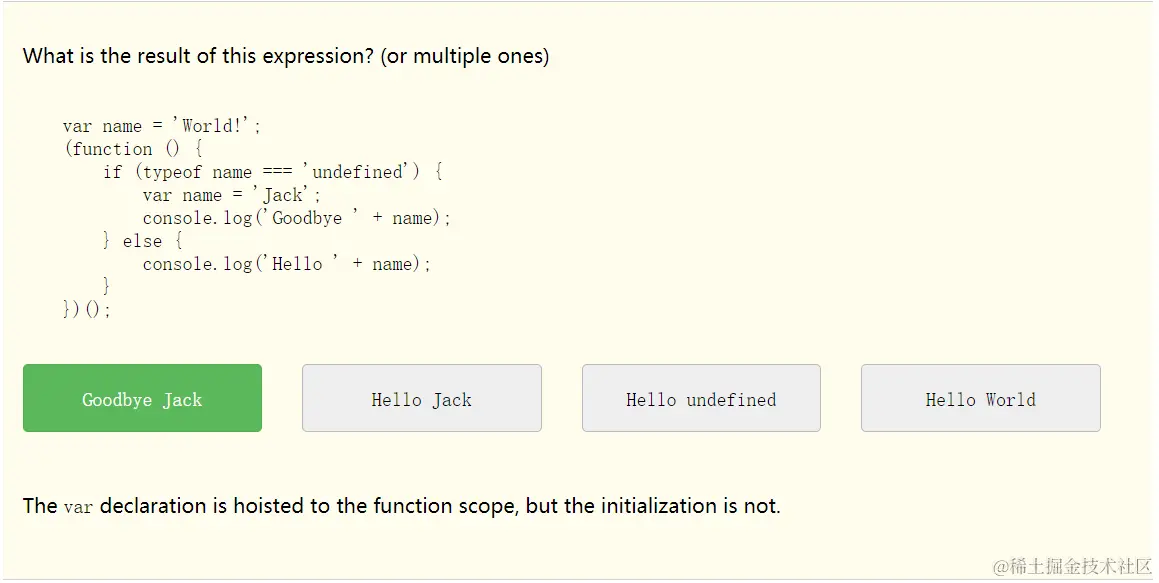Click the var name = 'Jack' code line
Image resolution: width=1159 pixels, height=583 pixels.
tap(232, 195)
